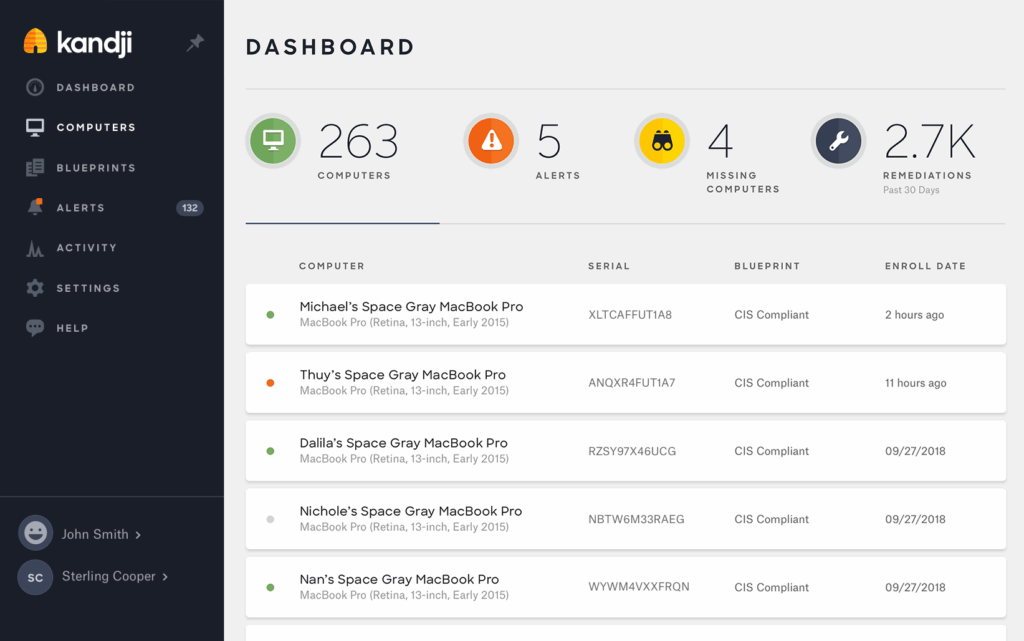
Task: Open Blueprints via its sidebar icon
Action: point(34,167)
